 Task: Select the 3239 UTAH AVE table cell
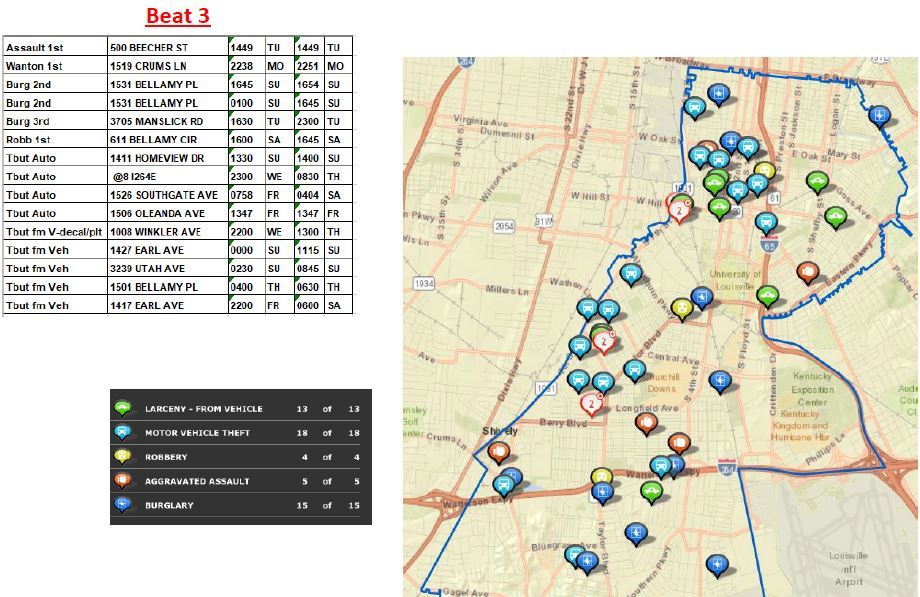167,269
